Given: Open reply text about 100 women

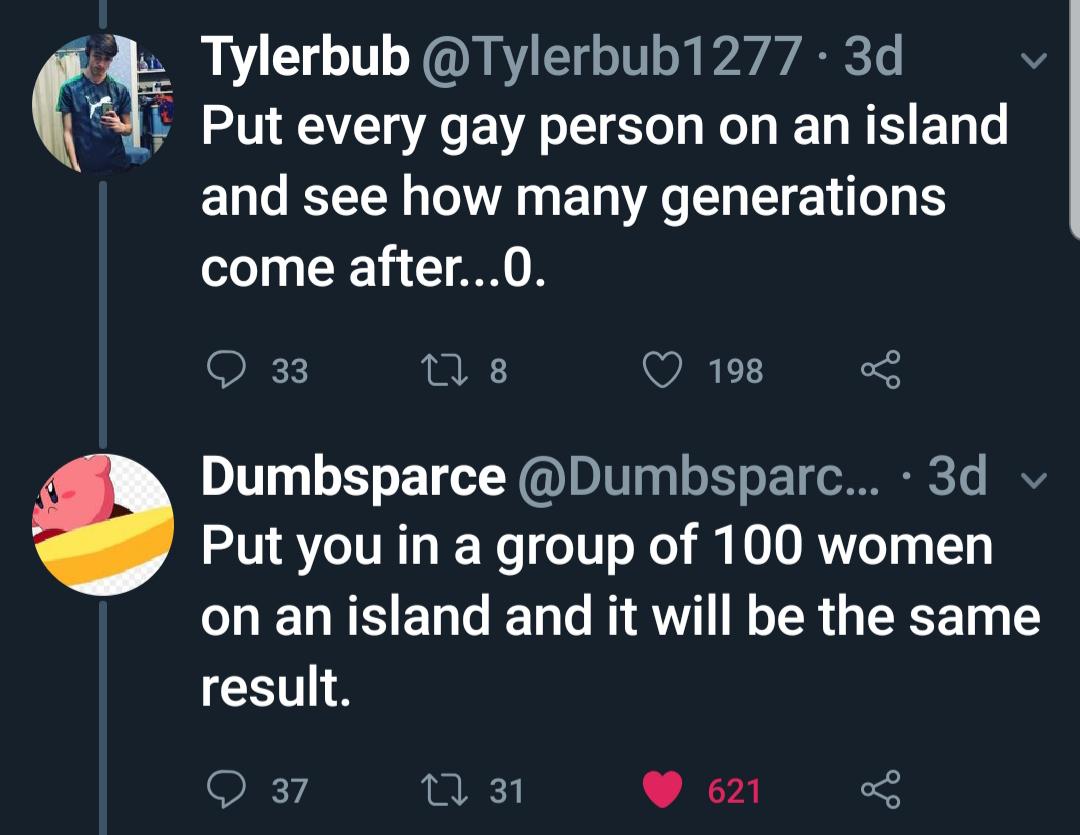Looking at the screenshot, I should [620, 615].
